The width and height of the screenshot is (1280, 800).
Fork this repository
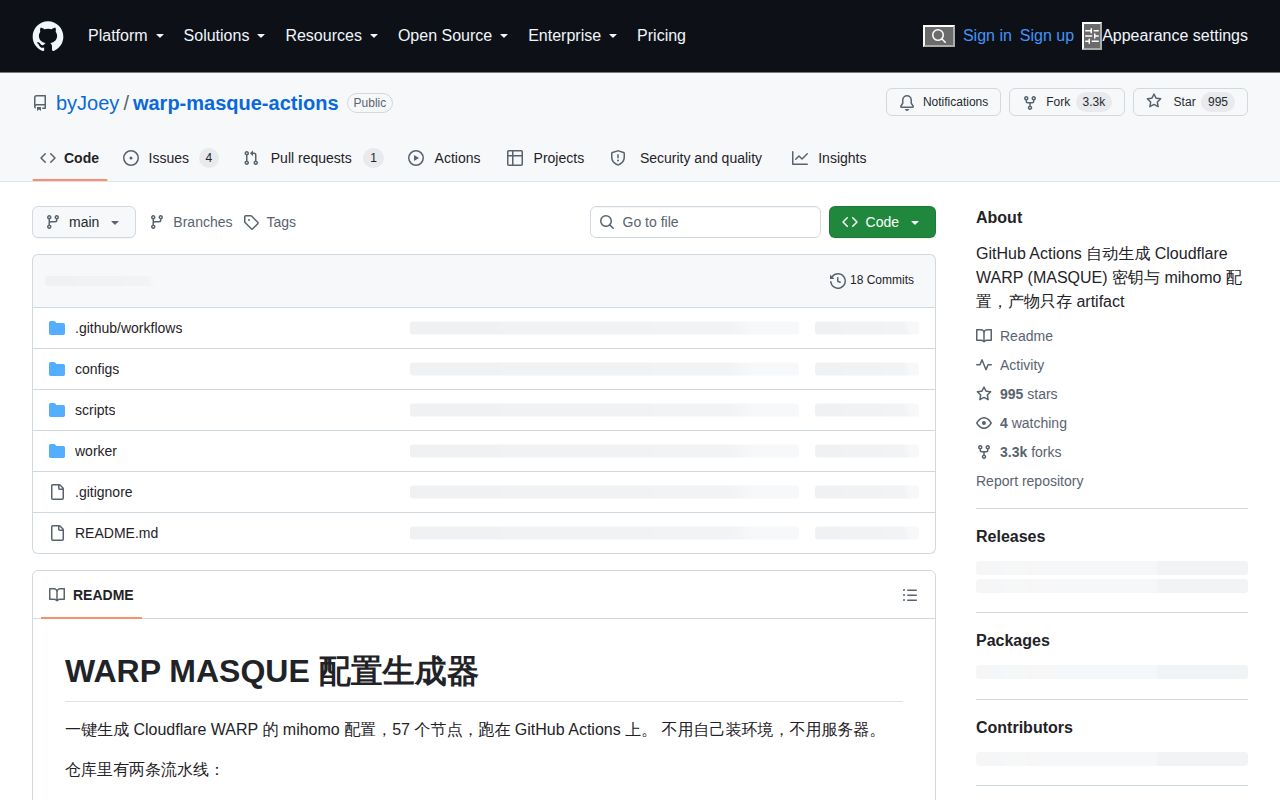(x=1066, y=102)
